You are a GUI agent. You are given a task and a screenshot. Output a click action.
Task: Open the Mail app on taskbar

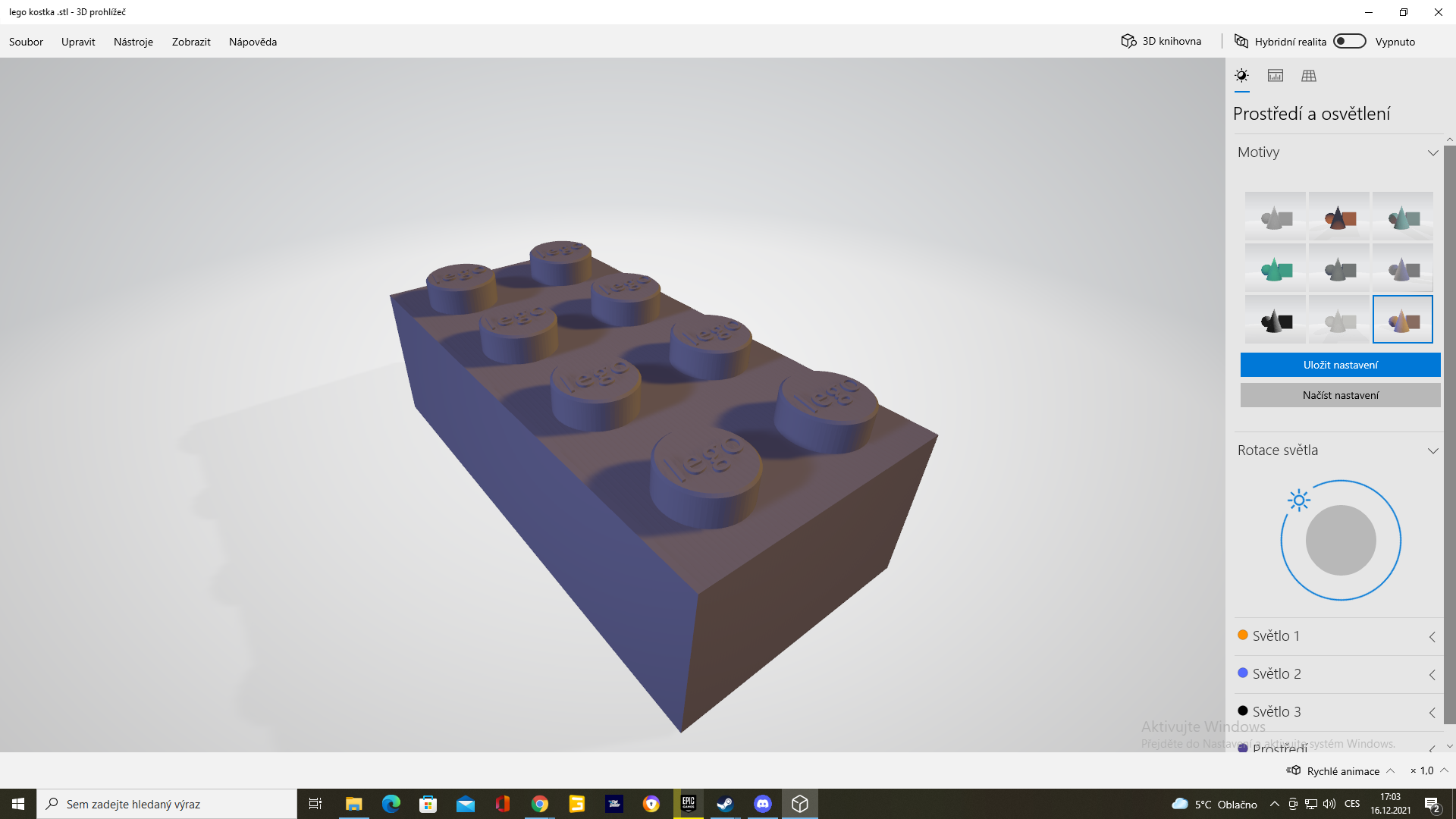465,804
